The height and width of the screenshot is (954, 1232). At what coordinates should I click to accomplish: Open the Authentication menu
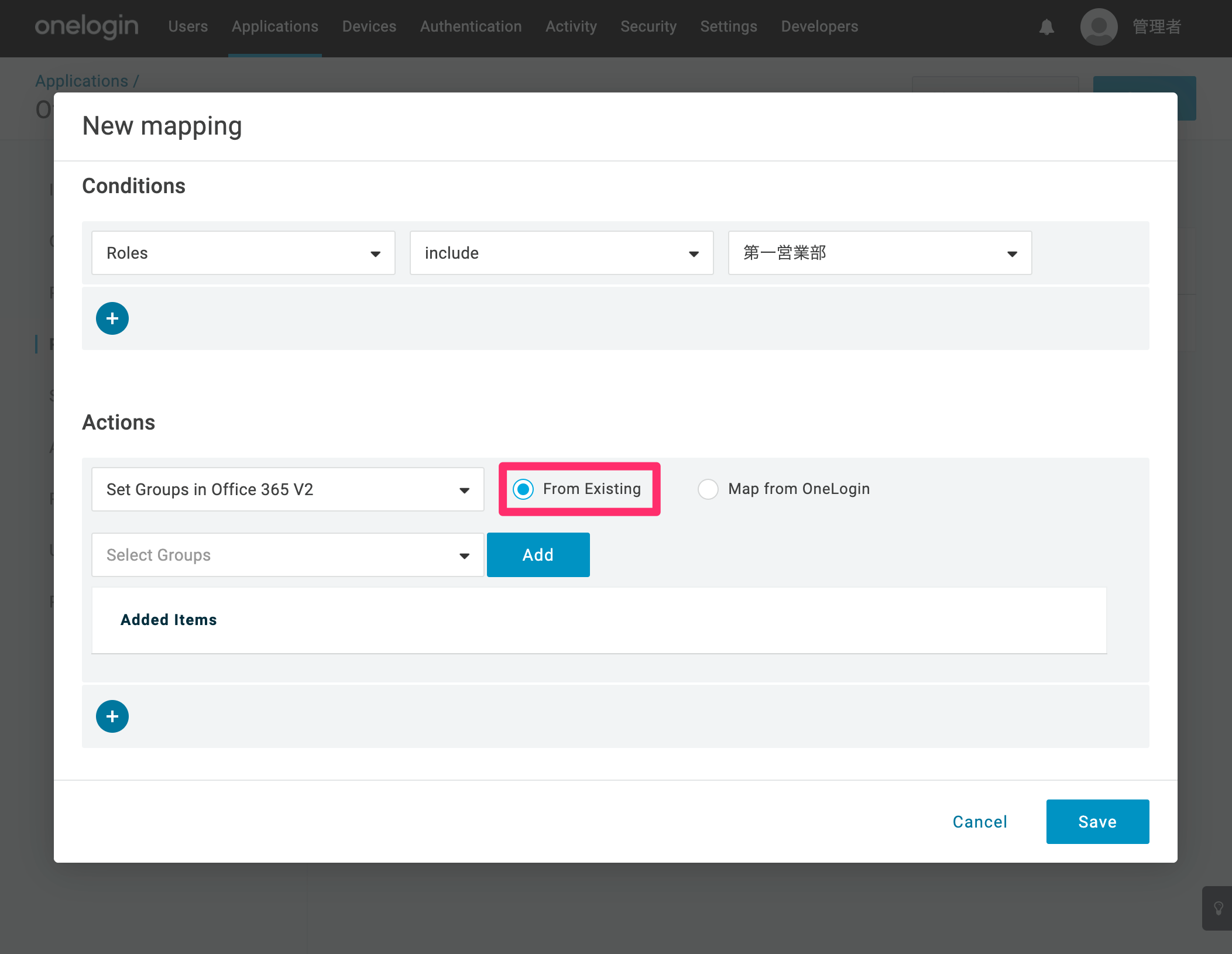coord(471,26)
